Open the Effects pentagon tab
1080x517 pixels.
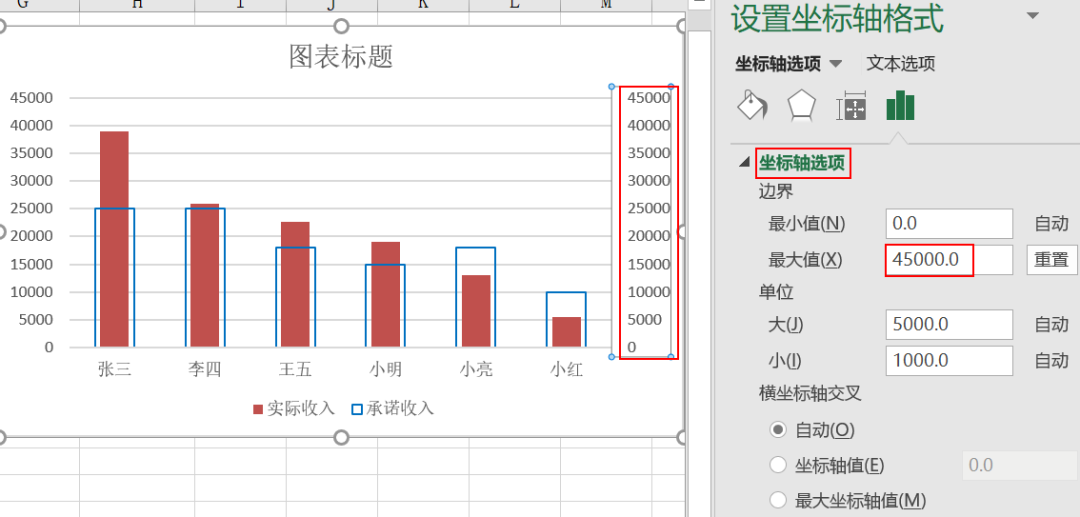[x=801, y=105]
